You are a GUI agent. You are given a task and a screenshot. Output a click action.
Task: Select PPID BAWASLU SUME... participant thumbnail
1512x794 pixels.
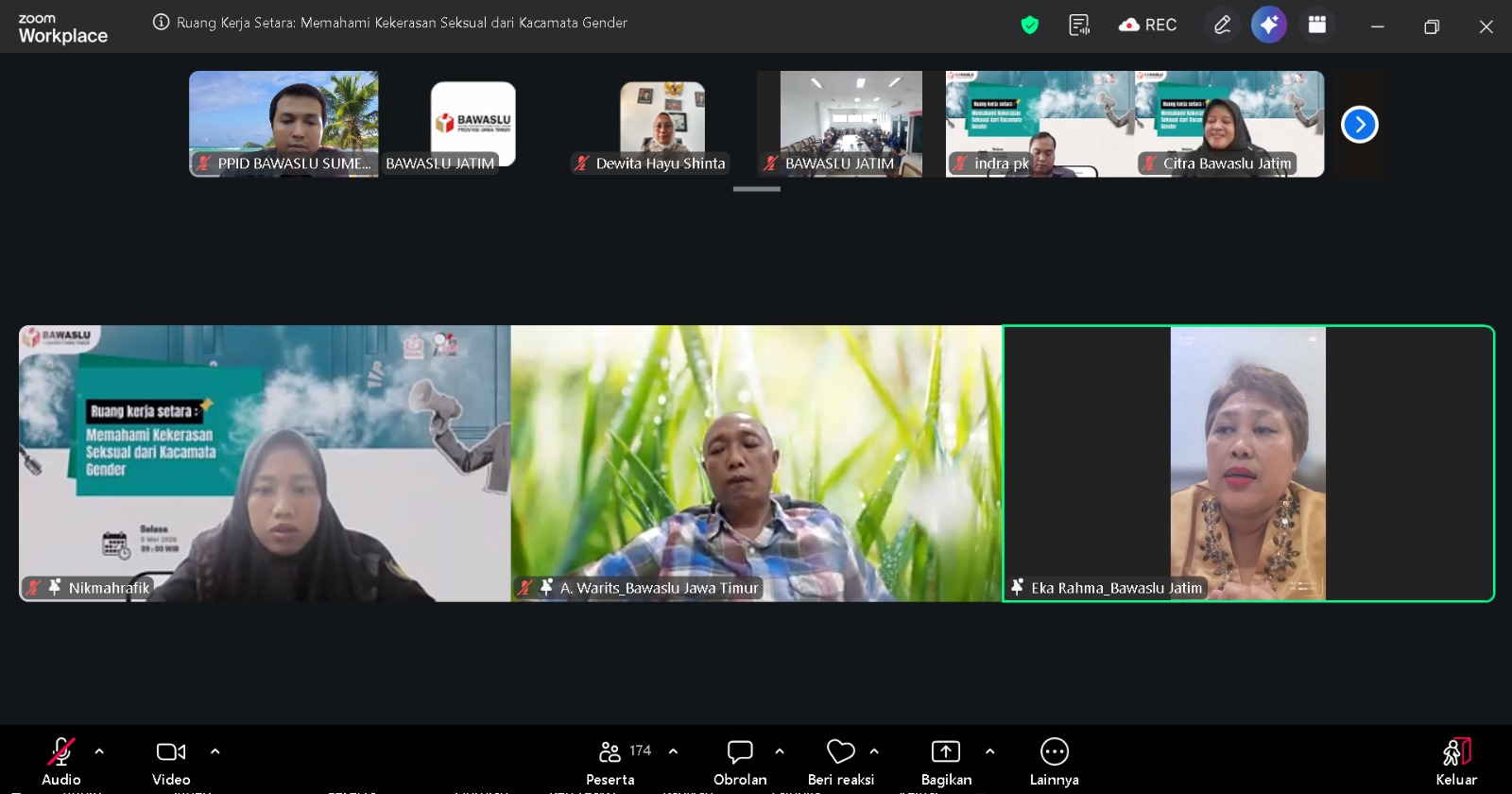(283, 124)
